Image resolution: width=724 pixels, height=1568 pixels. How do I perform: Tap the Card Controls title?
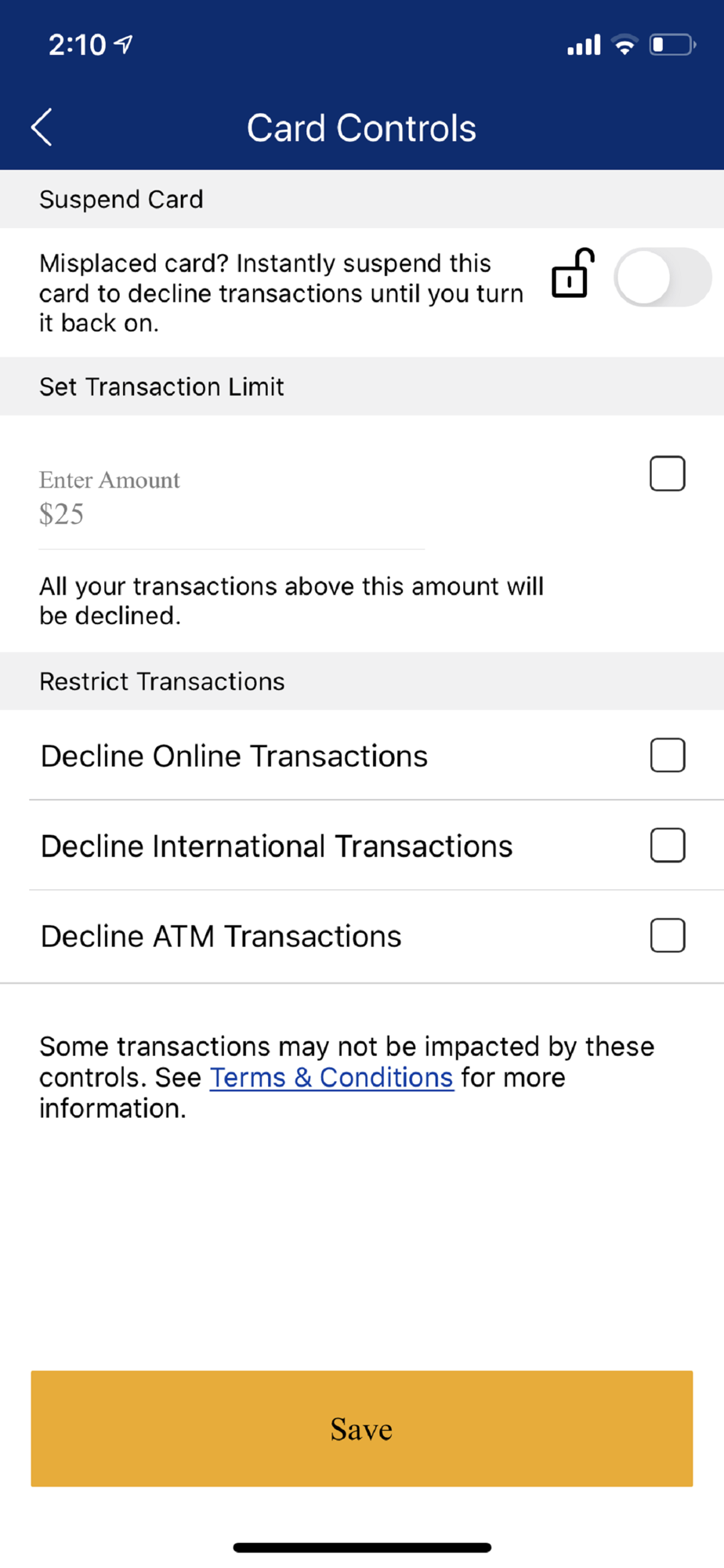coord(361,128)
